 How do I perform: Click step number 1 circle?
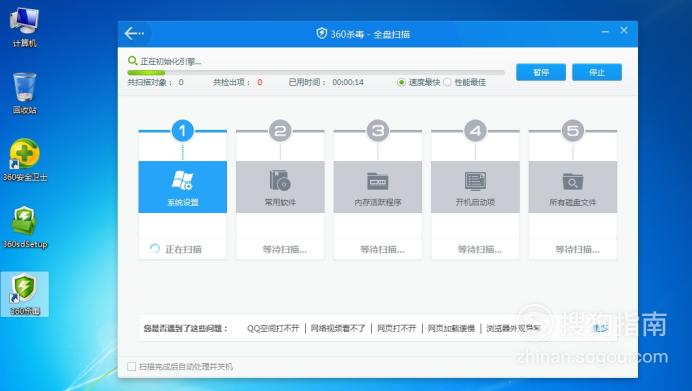pos(182,131)
